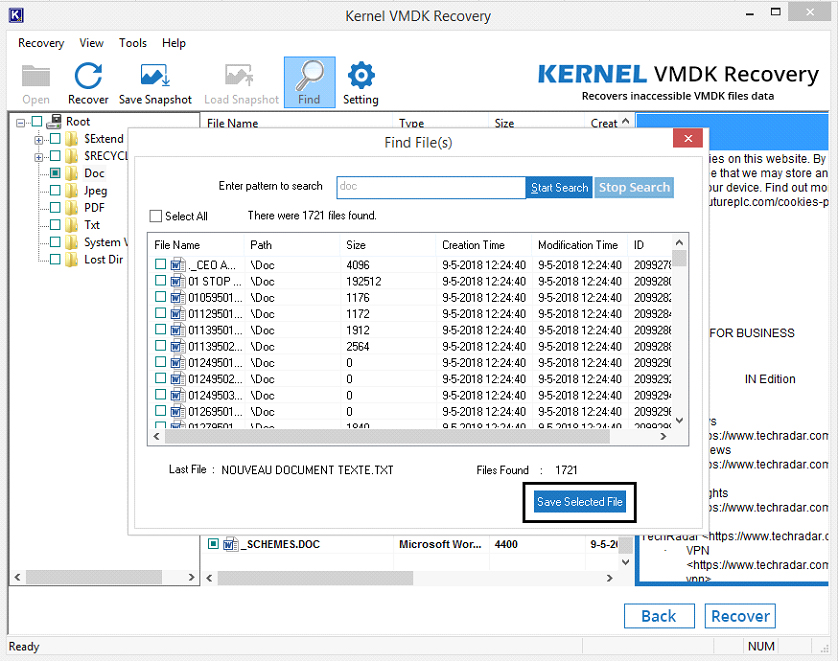The height and width of the screenshot is (661, 838).
Task: Tick the checkbox for 01059501 file
Action: pos(160,297)
